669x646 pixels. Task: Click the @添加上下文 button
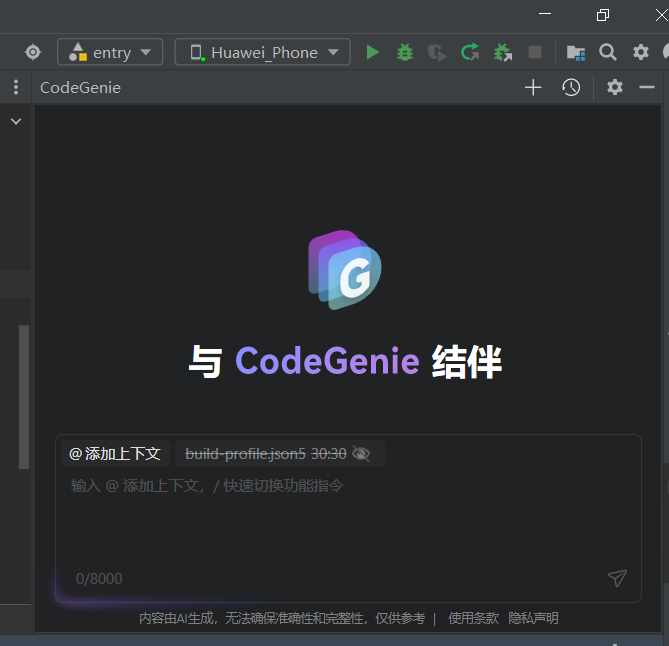tap(115, 454)
